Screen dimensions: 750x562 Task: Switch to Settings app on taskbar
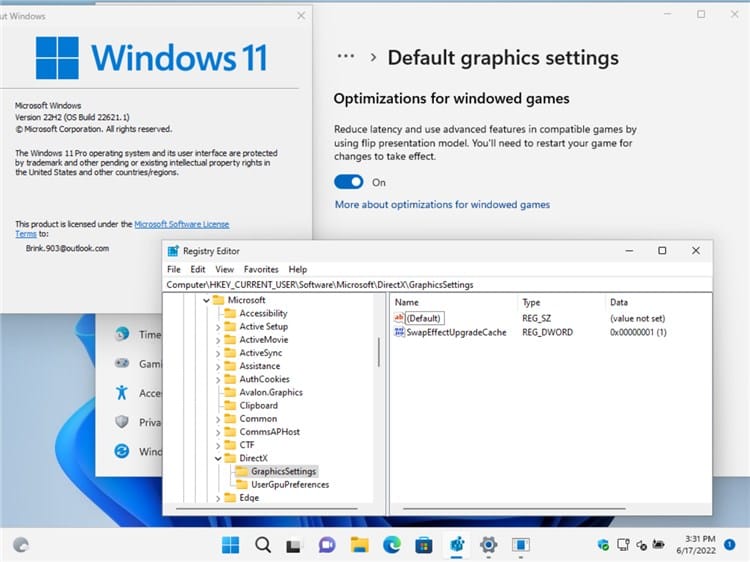pyautogui.click(x=488, y=545)
